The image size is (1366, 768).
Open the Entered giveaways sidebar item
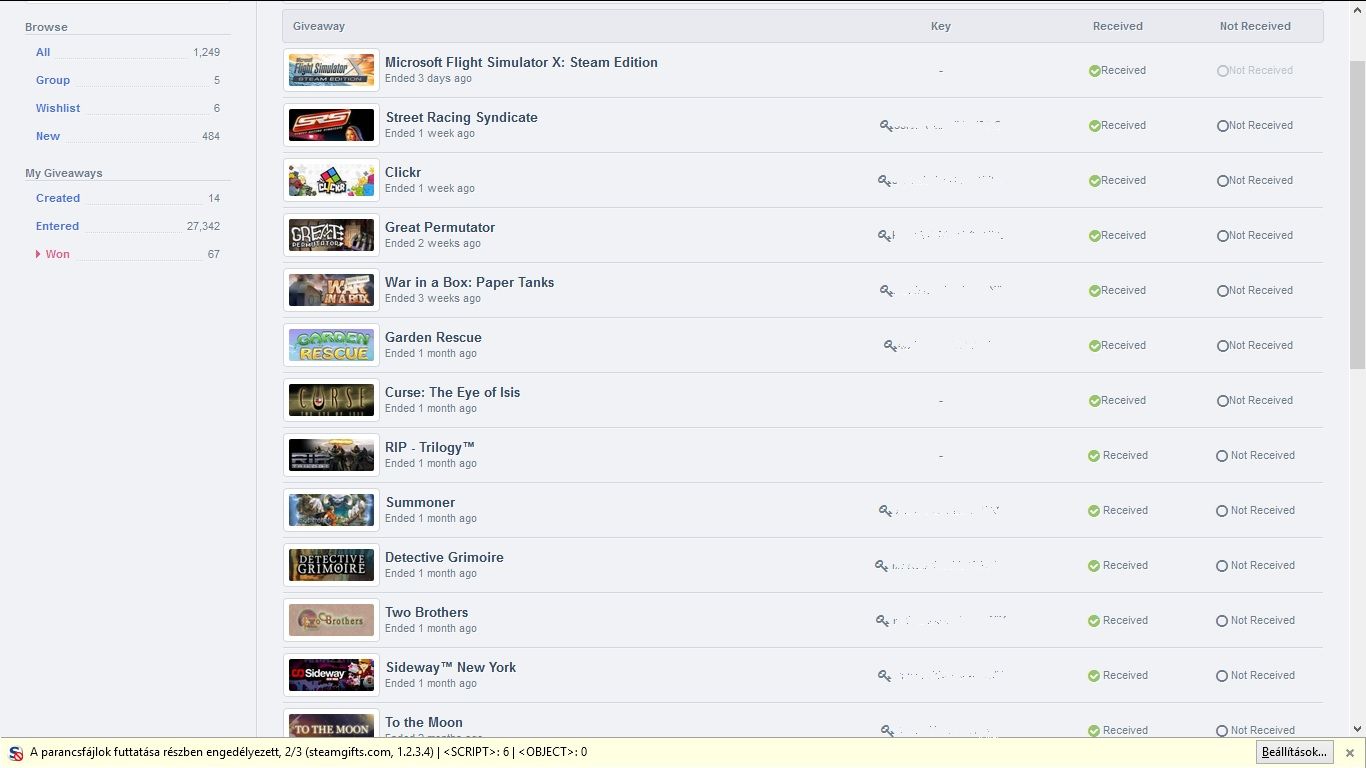coord(57,226)
